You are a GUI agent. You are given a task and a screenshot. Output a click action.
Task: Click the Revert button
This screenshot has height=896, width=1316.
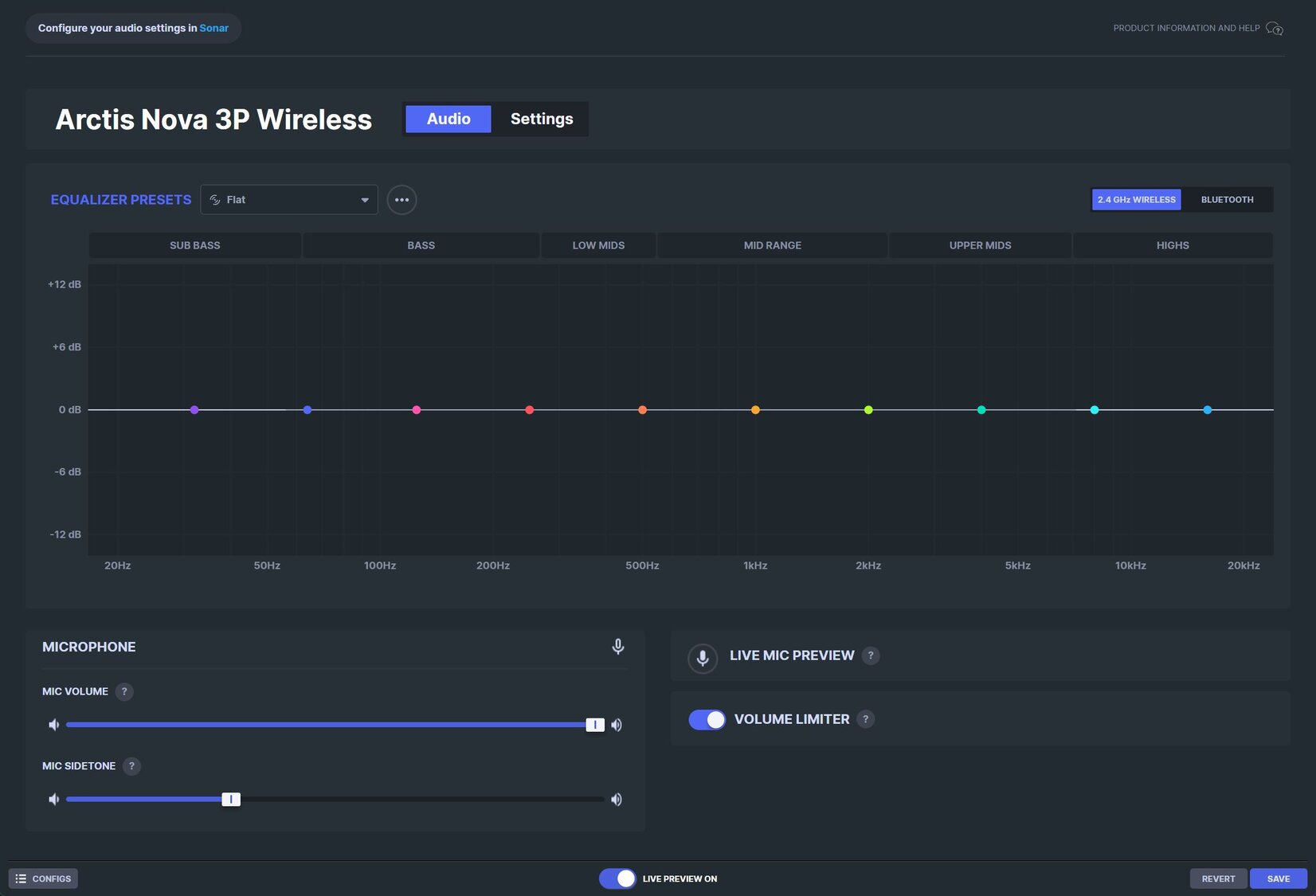pyautogui.click(x=1218, y=878)
